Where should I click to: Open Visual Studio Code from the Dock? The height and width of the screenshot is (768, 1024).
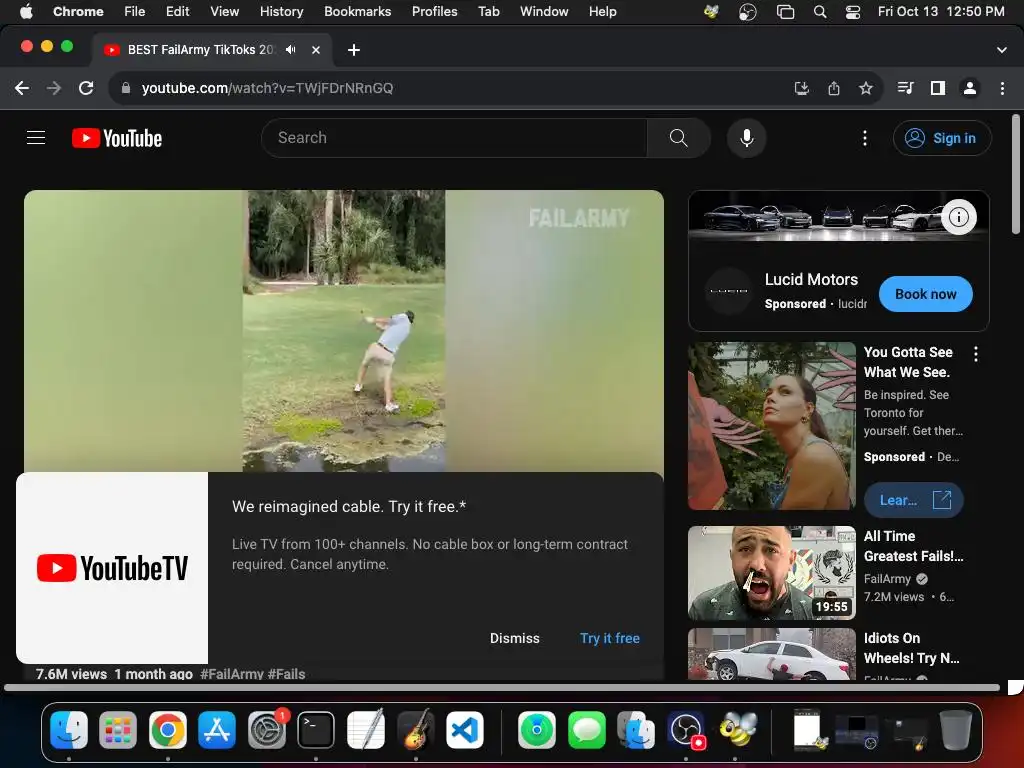pyautogui.click(x=464, y=729)
